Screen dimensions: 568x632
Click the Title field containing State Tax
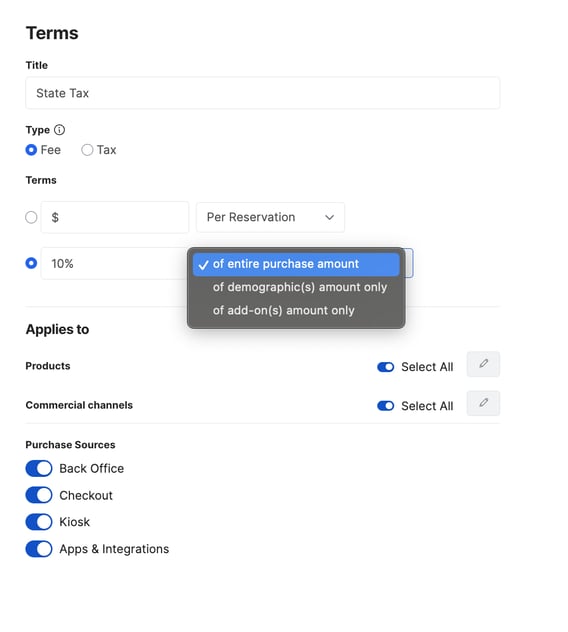click(262, 93)
